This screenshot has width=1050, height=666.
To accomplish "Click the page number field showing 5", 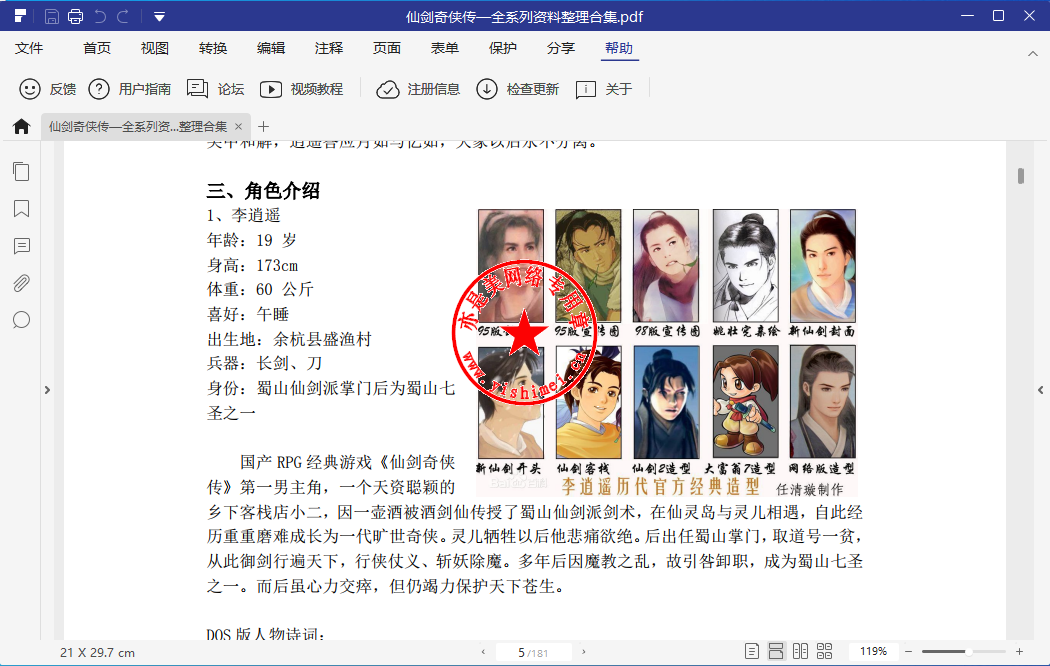I will click(533, 652).
